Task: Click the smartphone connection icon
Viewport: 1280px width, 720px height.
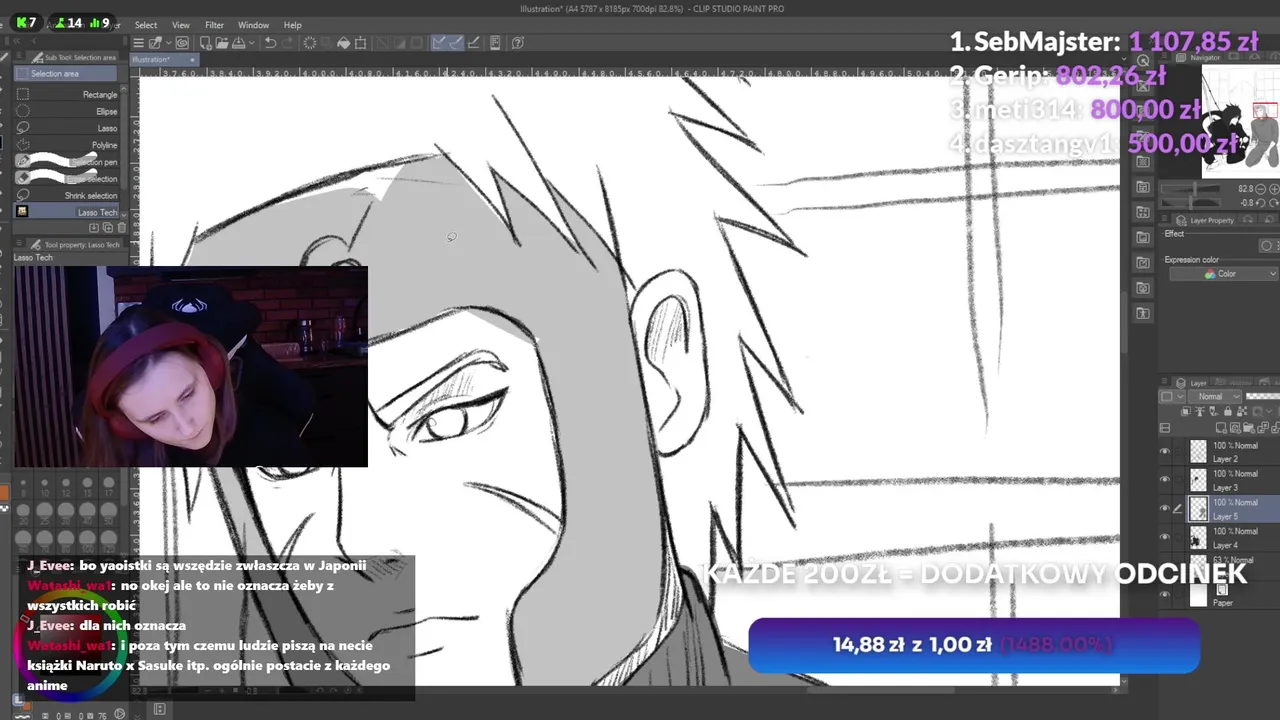Action: coord(495,43)
